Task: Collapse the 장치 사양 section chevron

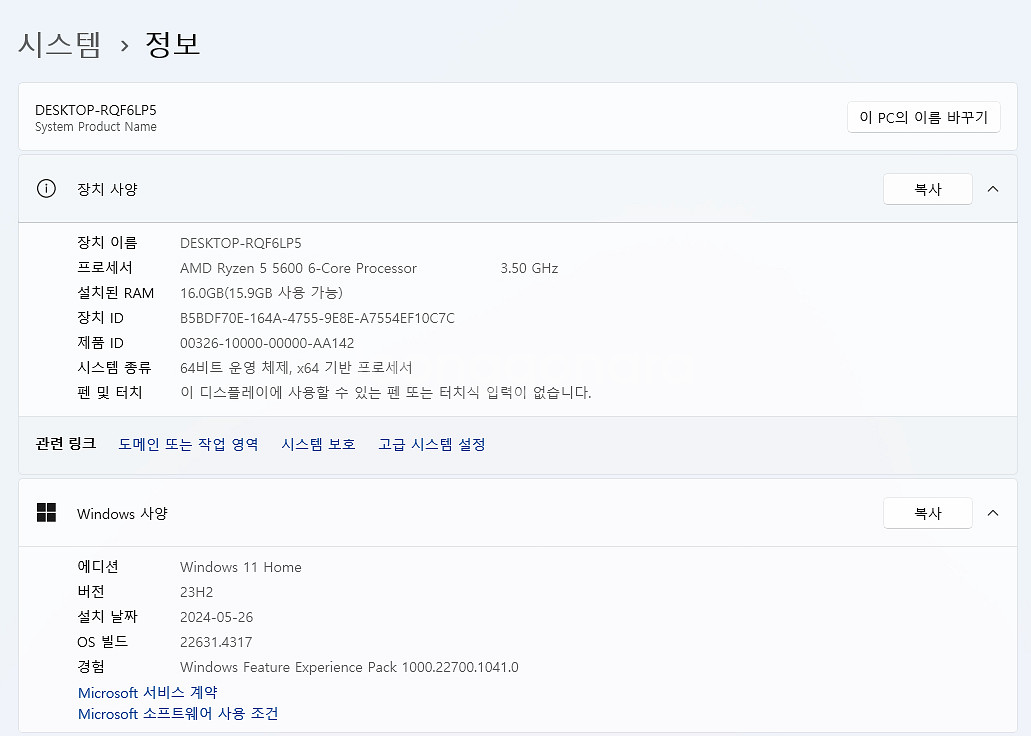Action: (993, 189)
